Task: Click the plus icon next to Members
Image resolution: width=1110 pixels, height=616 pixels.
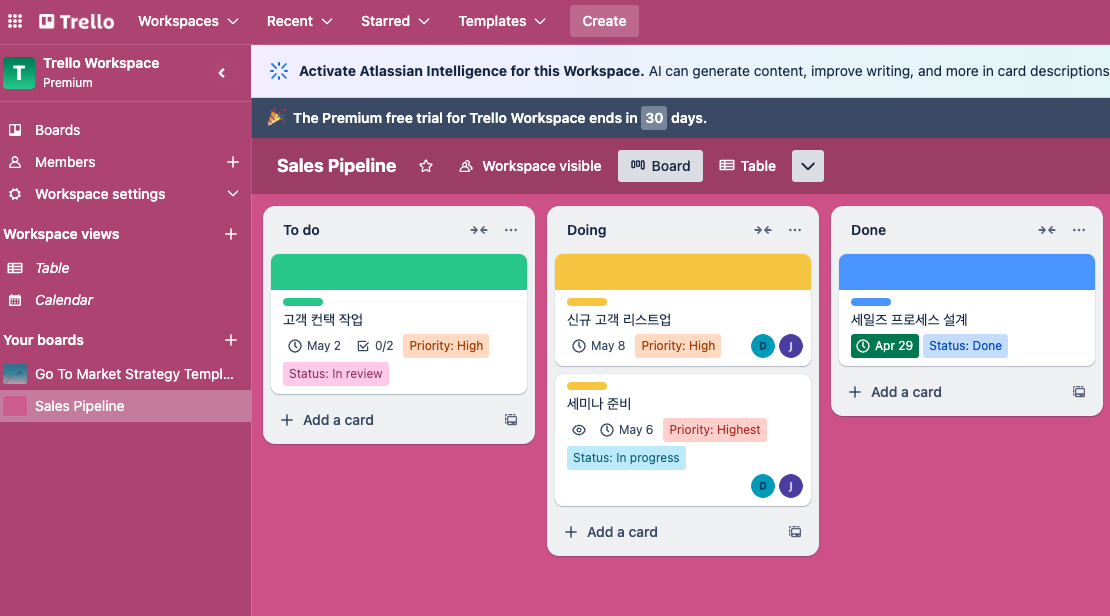Action: [x=232, y=162]
